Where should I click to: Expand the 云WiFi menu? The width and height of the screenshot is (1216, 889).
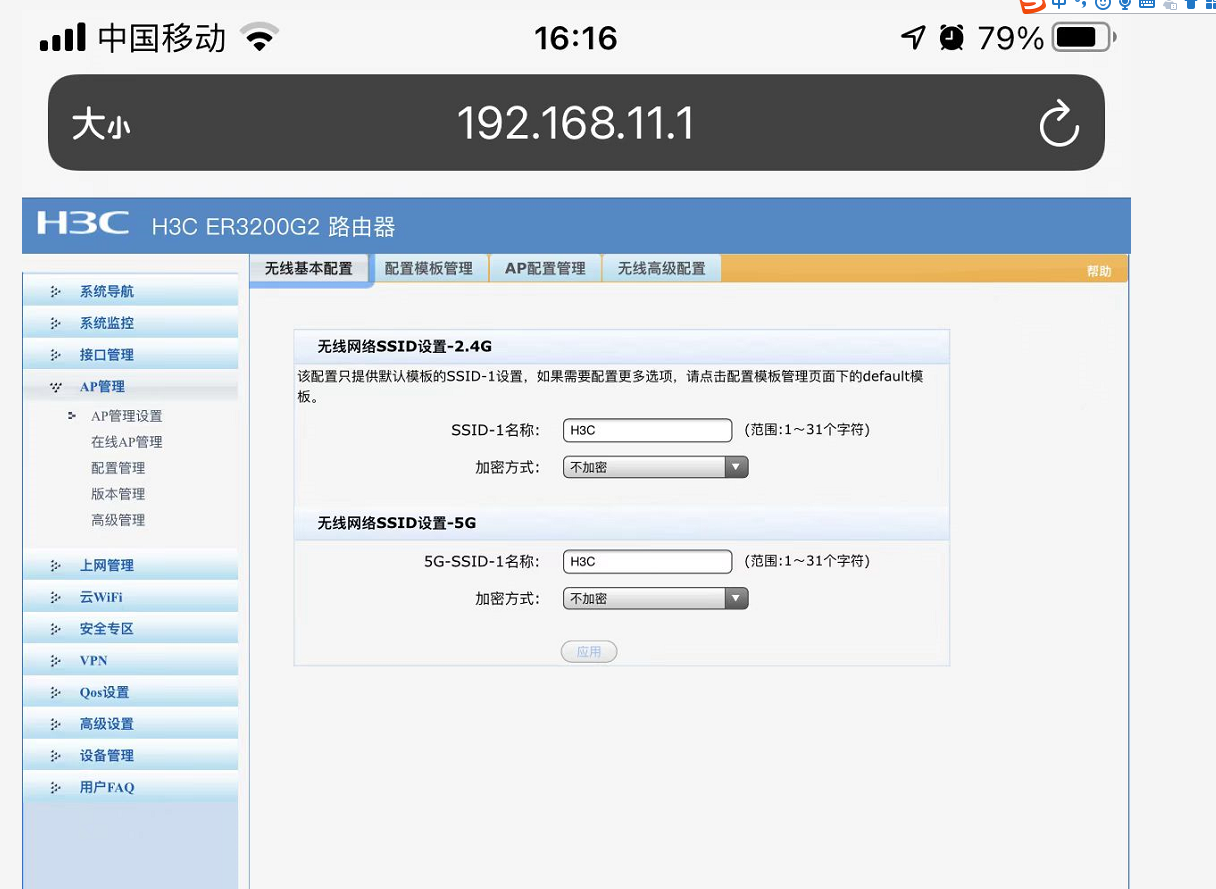(x=130, y=597)
